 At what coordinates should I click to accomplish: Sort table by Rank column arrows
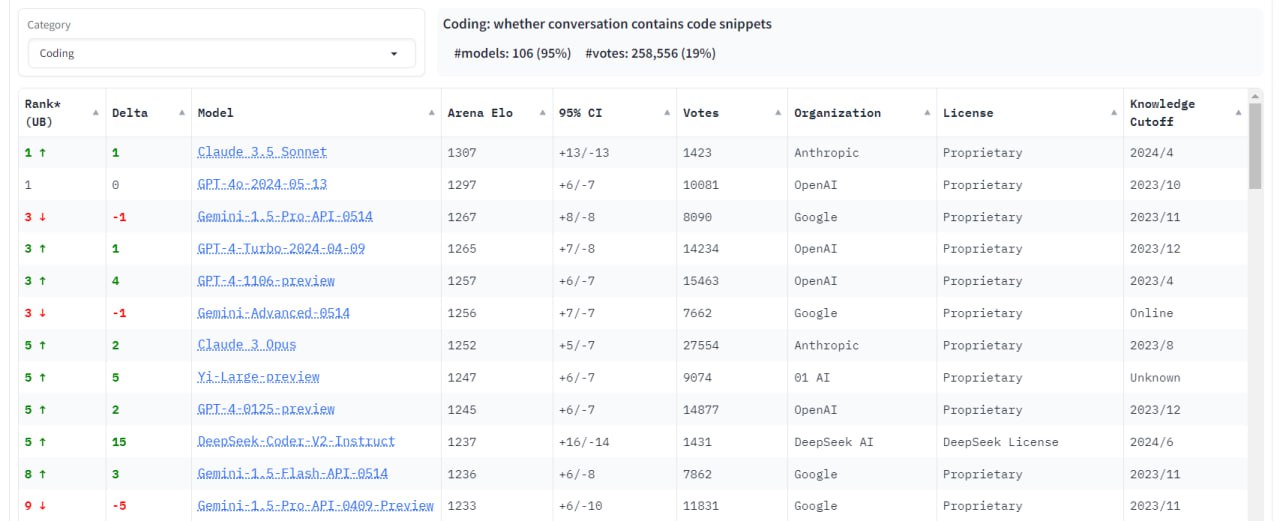pos(96,113)
